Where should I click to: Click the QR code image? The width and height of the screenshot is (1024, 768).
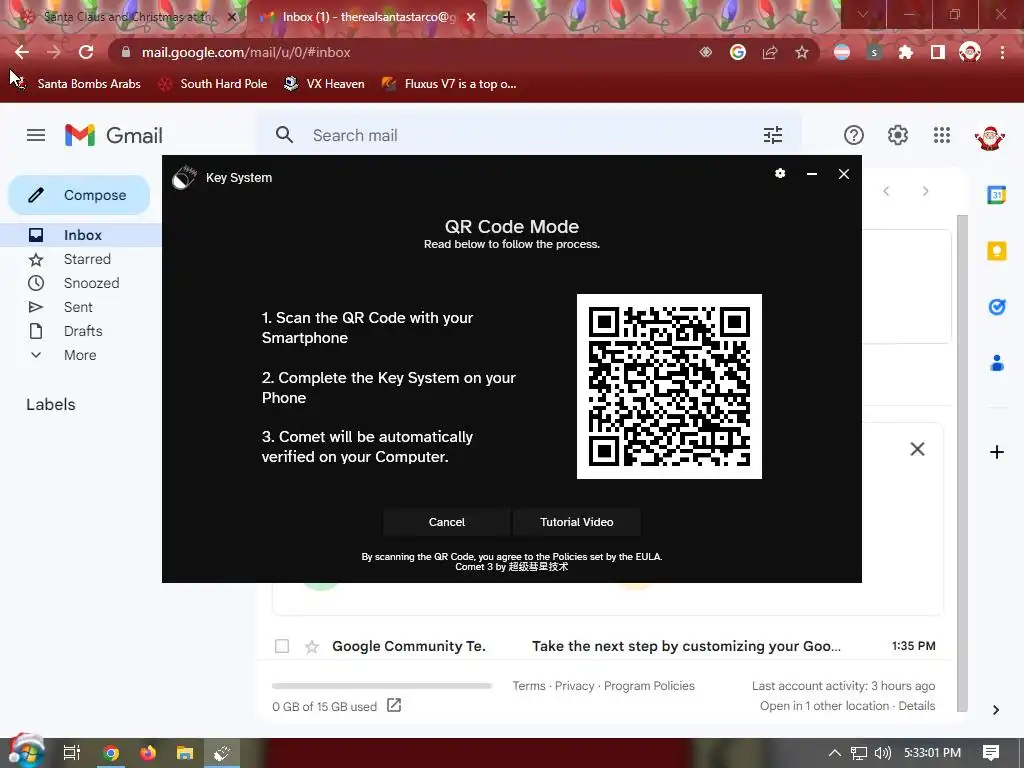(x=669, y=386)
